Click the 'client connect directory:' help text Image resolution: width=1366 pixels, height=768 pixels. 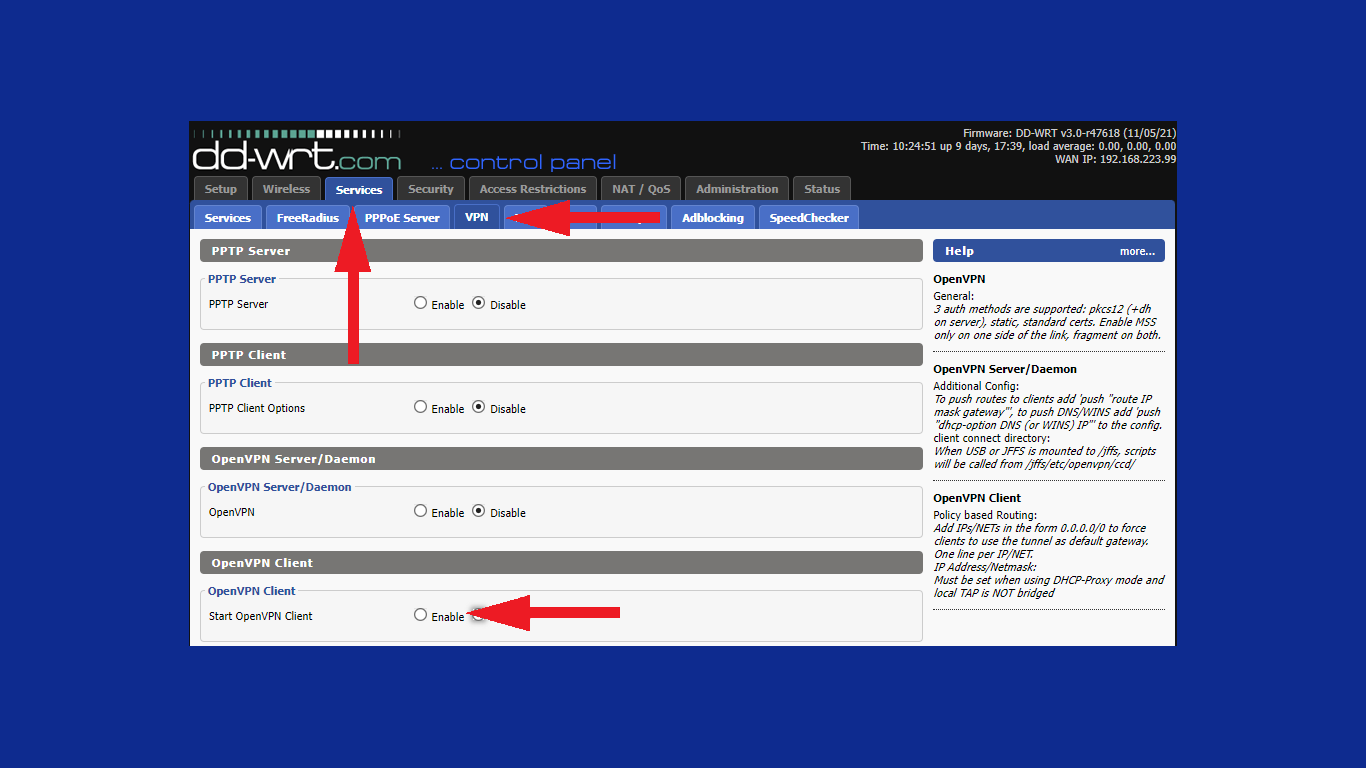991,438
